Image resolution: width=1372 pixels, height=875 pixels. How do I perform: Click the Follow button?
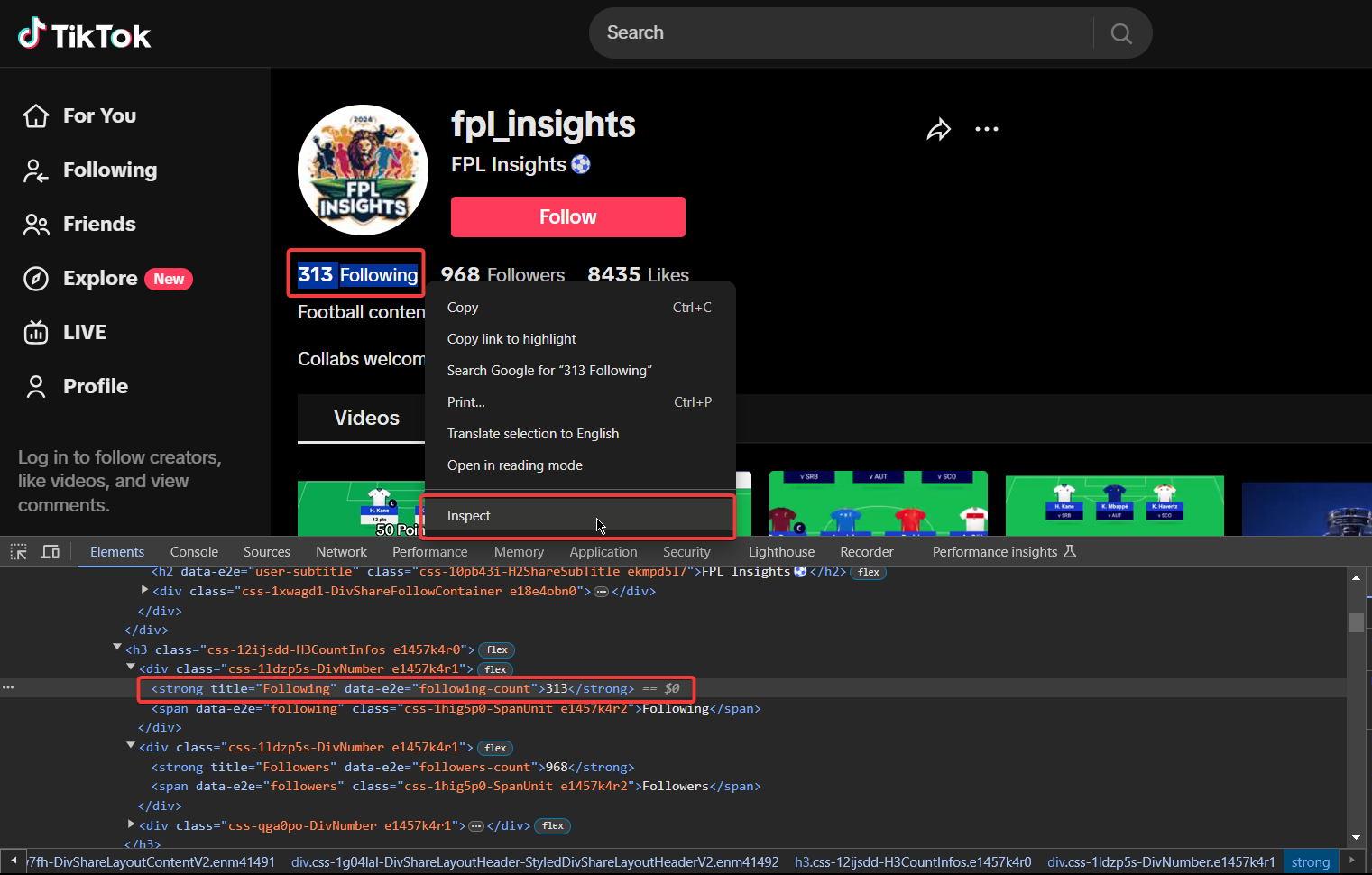pos(567,216)
